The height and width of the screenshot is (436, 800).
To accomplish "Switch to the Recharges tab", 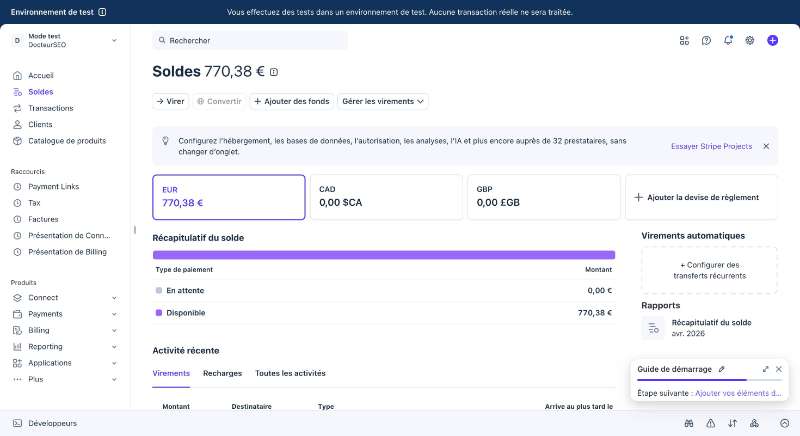I will (x=222, y=373).
